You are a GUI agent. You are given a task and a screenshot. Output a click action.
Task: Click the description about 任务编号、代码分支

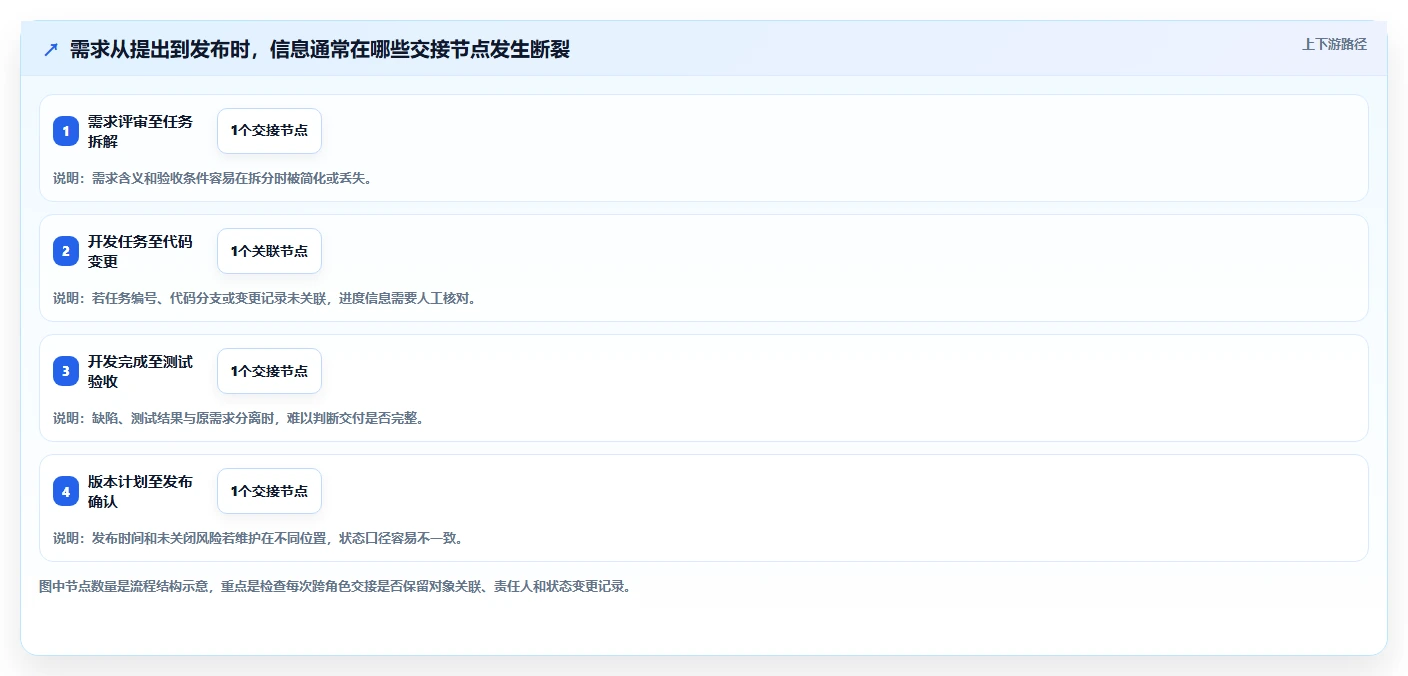[x=265, y=298]
